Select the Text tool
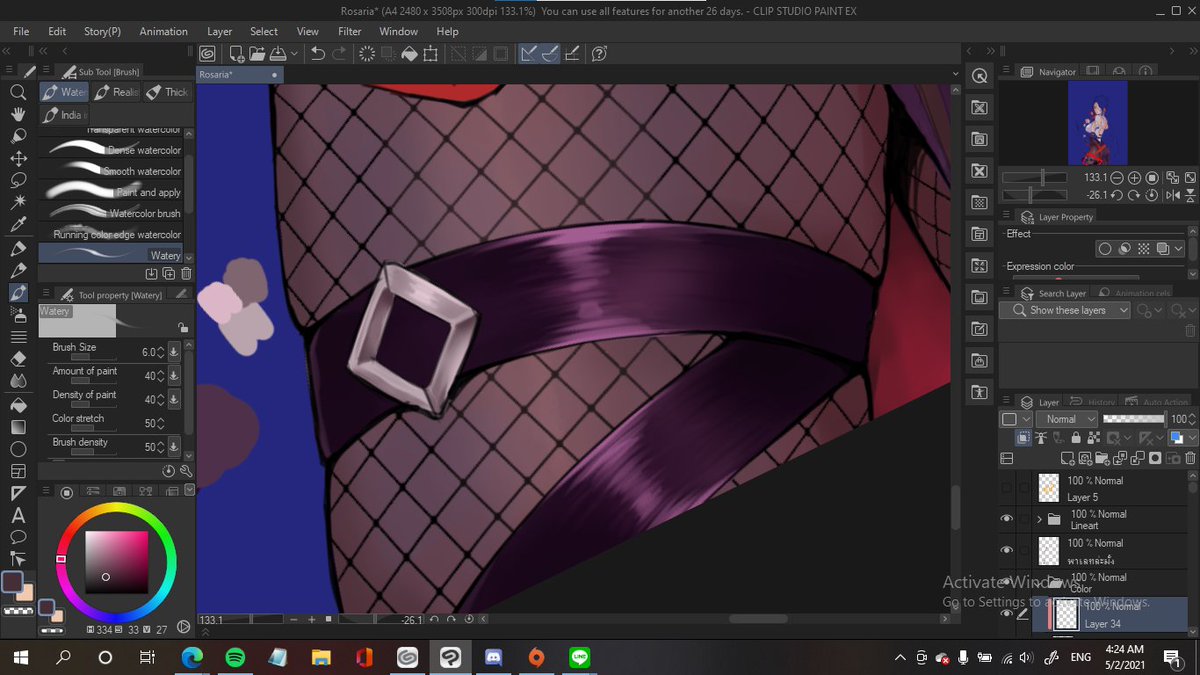The image size is (1200, 675). [x=17, y=516]
